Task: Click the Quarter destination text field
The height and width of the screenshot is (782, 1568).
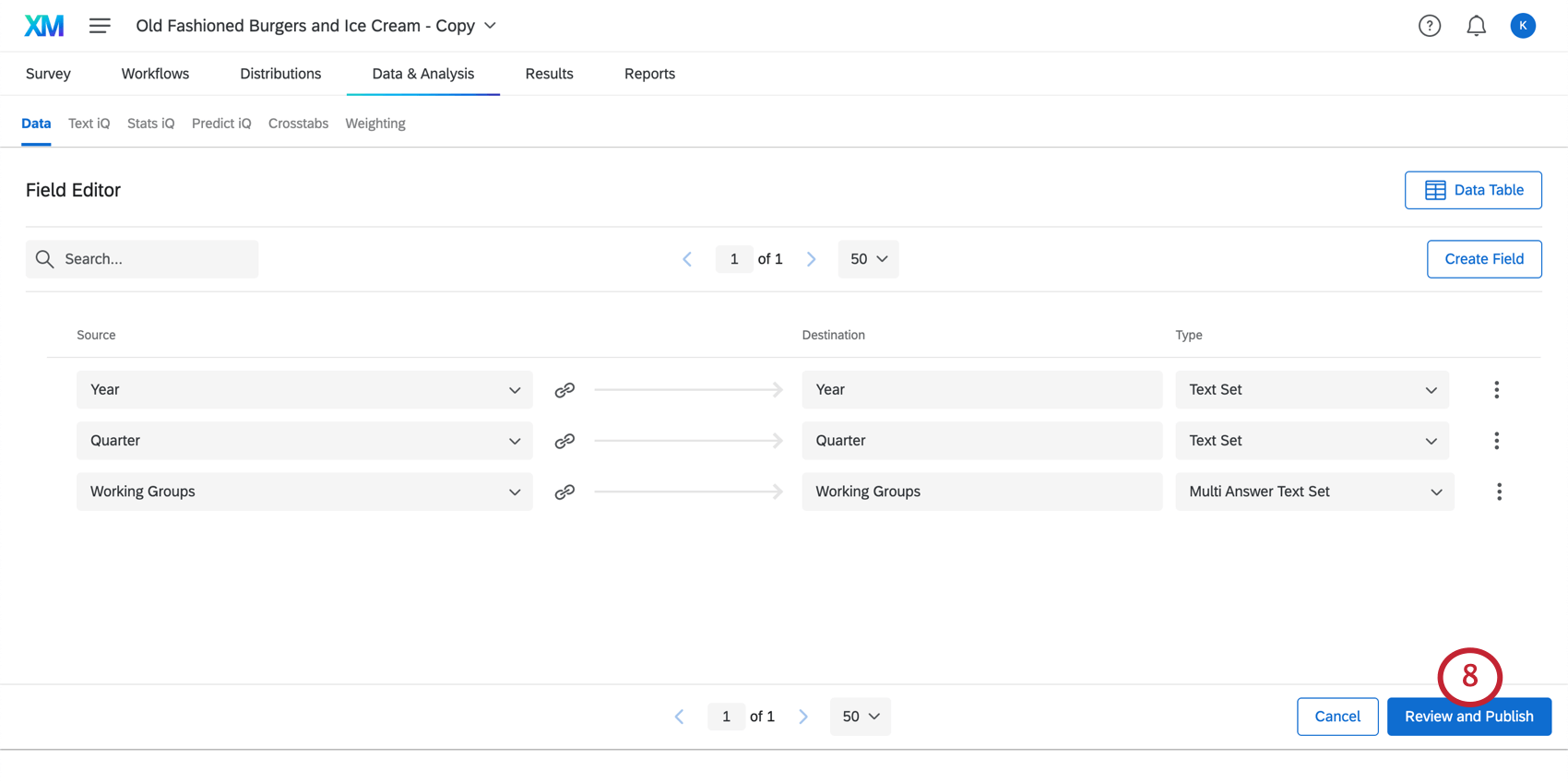Action: coord(981,441)
